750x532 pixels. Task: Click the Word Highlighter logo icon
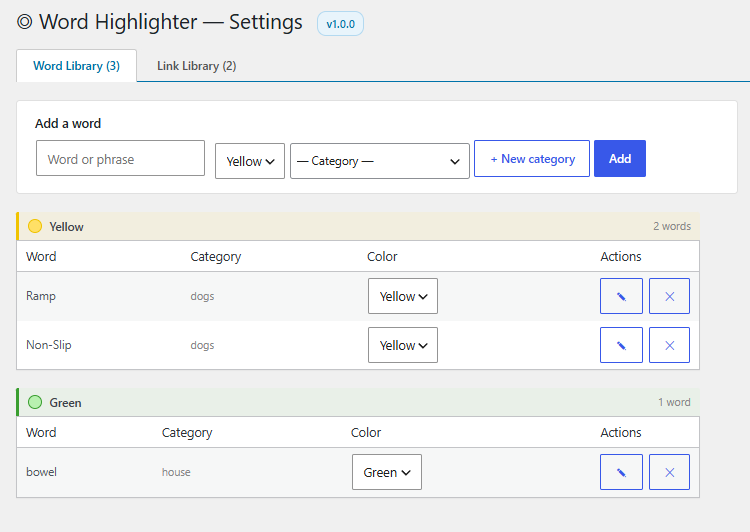coord(24,22)
